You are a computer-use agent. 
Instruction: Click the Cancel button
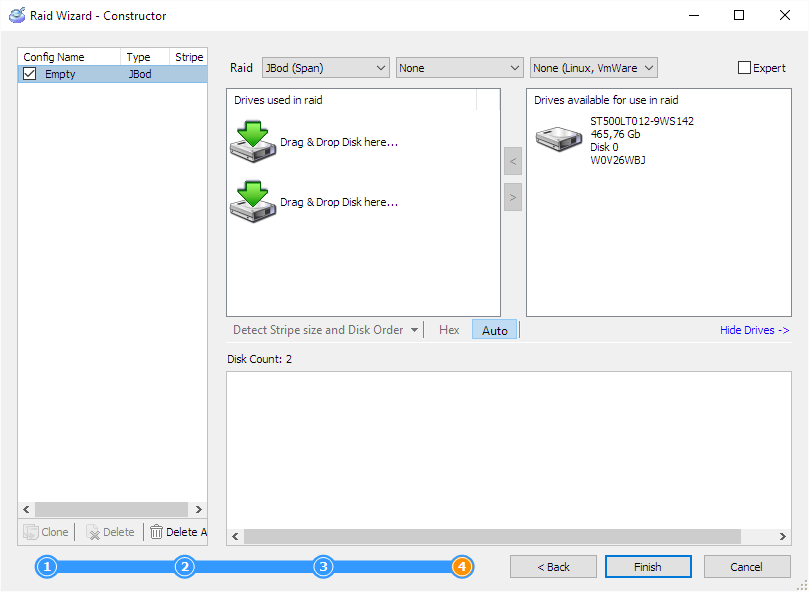click(x=747, y=567)
